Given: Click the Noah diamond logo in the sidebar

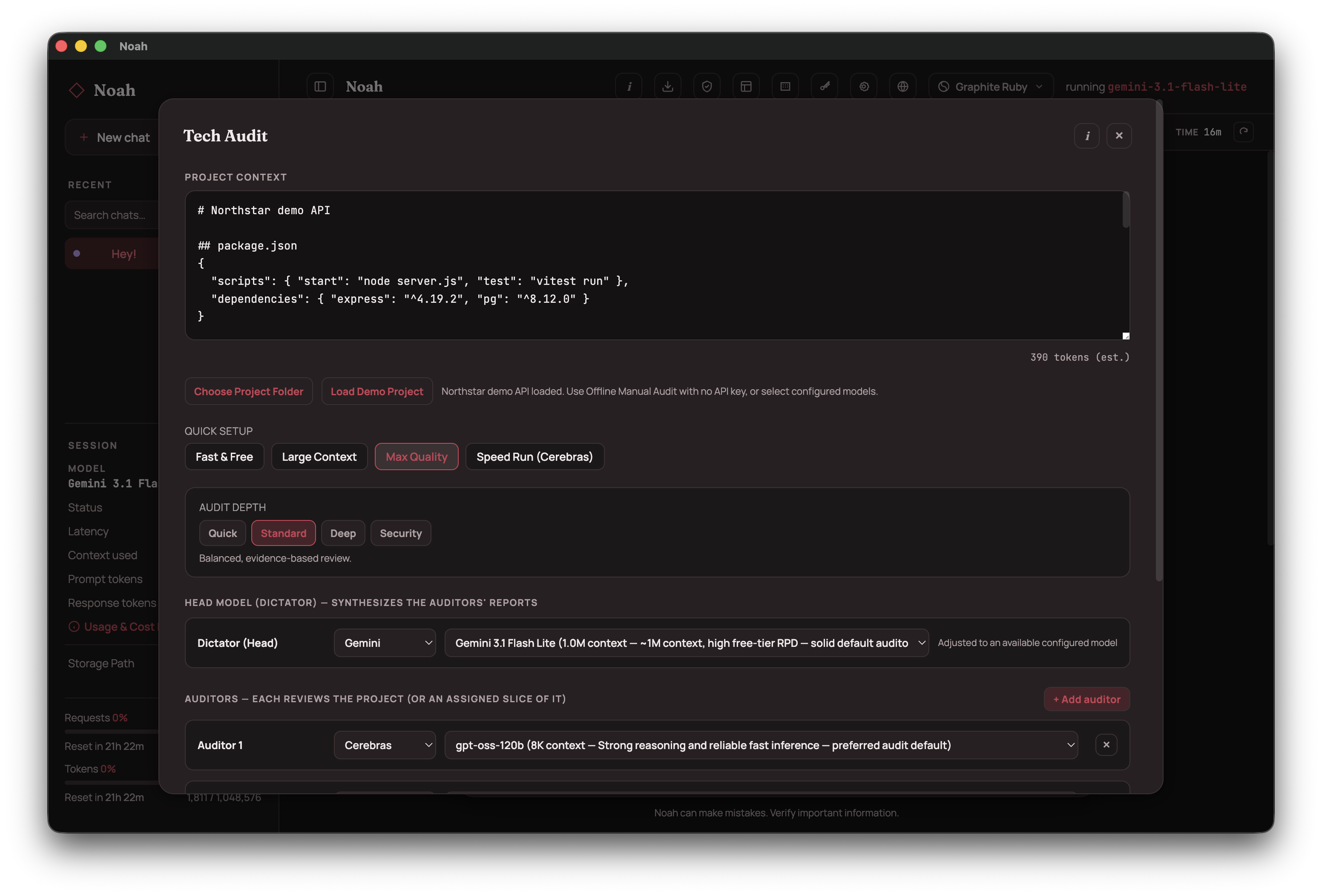Looking at the screenshot, I should tap(76, 90).
